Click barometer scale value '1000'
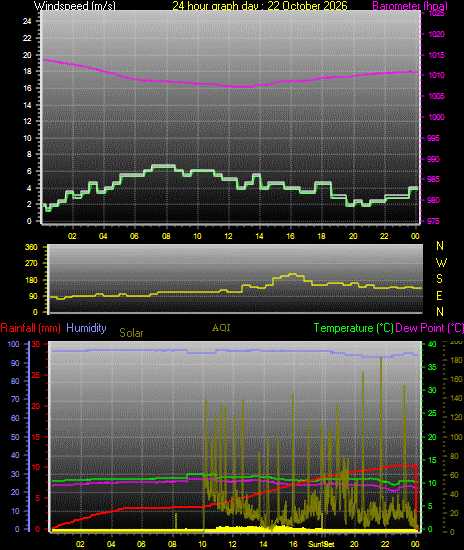 (x=437, y=117)
